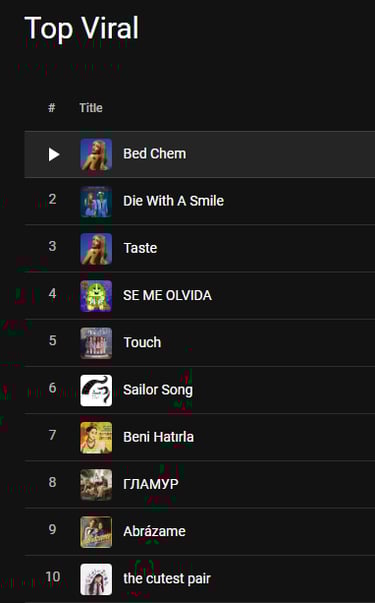Open the Sailor Song track title
Image resolution: width=375 pixels, height=603 pixels.
pos(158,390)
